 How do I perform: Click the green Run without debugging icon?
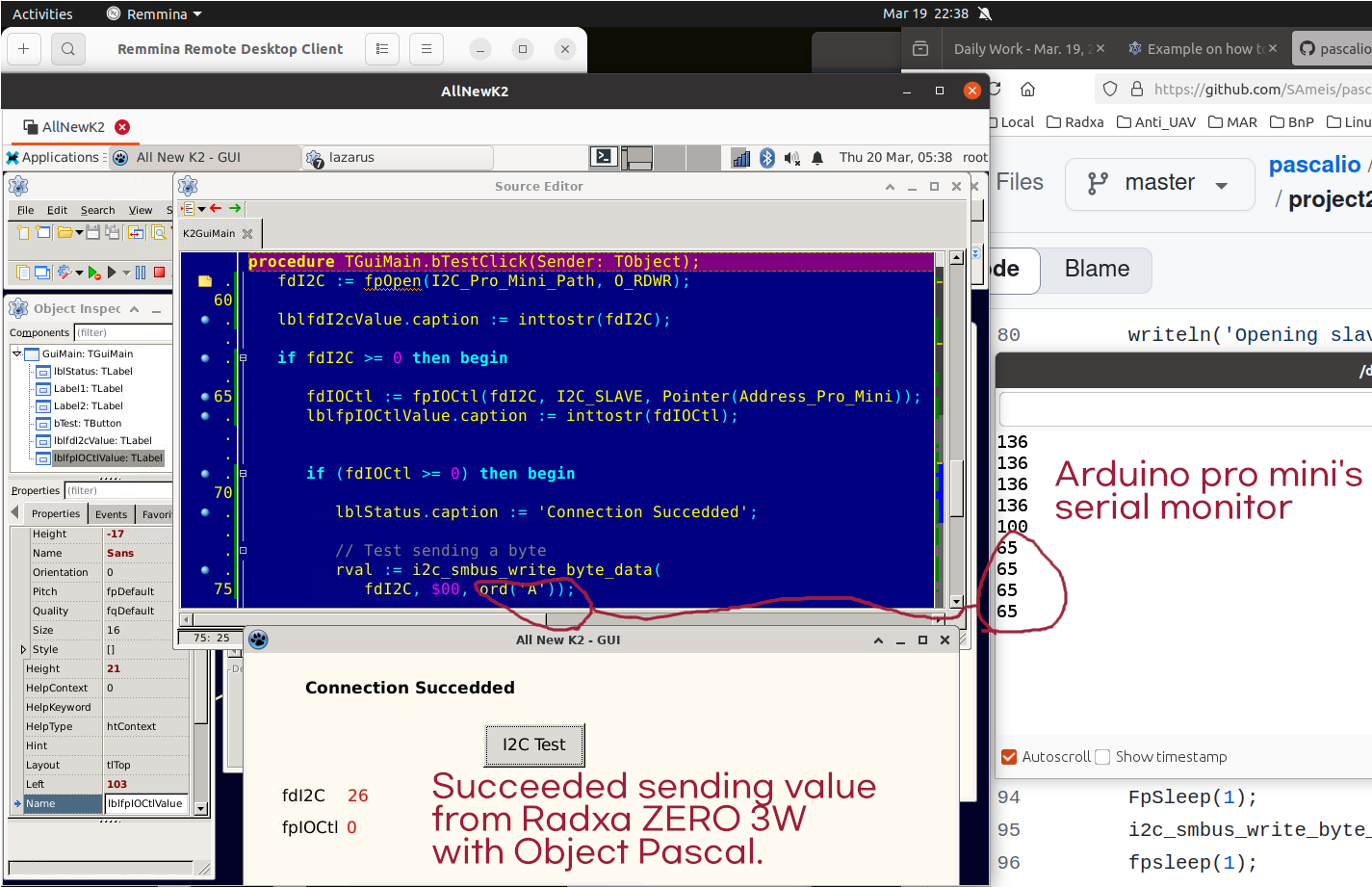[93, 273]
